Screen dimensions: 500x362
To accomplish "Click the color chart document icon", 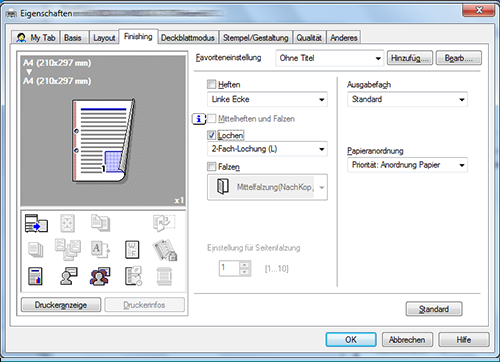I will (x=35, y=276).
